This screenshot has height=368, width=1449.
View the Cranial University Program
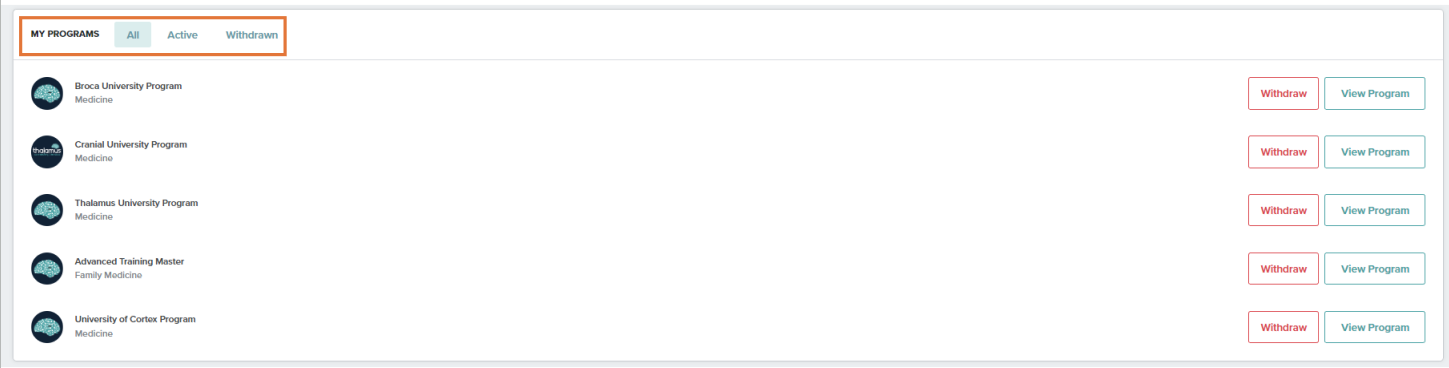[x=1375, y=152]
